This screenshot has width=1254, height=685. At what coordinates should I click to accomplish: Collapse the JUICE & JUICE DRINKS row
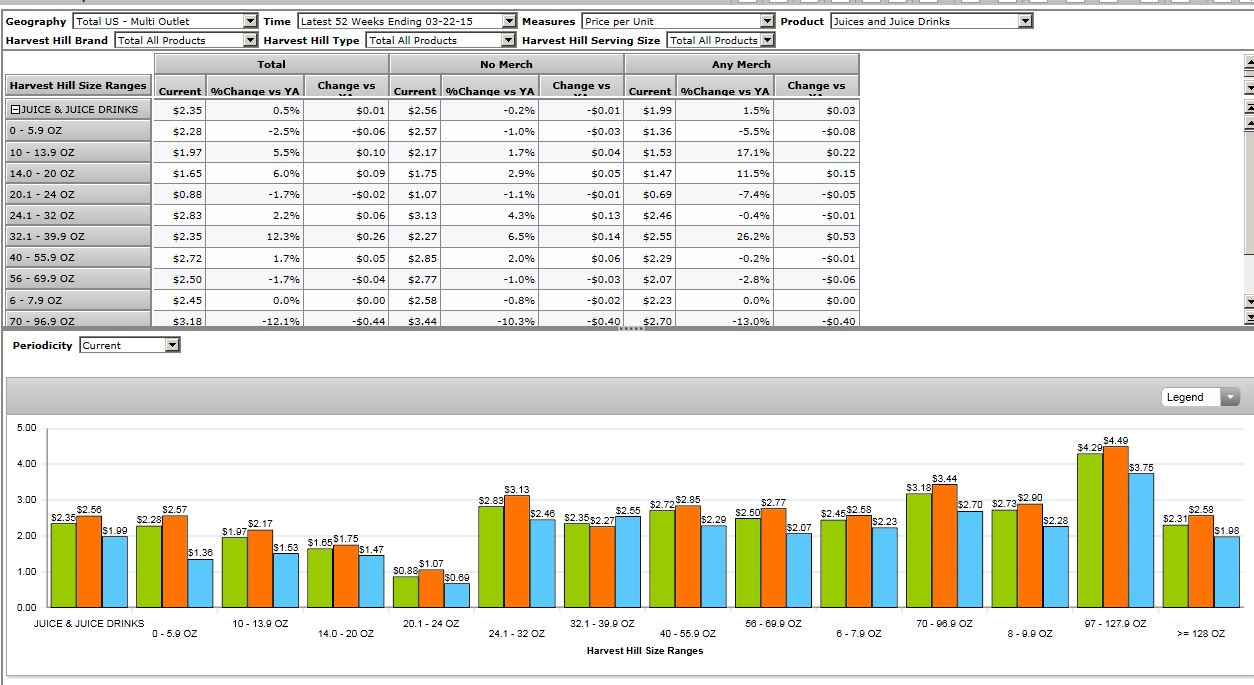click(15, 109)
